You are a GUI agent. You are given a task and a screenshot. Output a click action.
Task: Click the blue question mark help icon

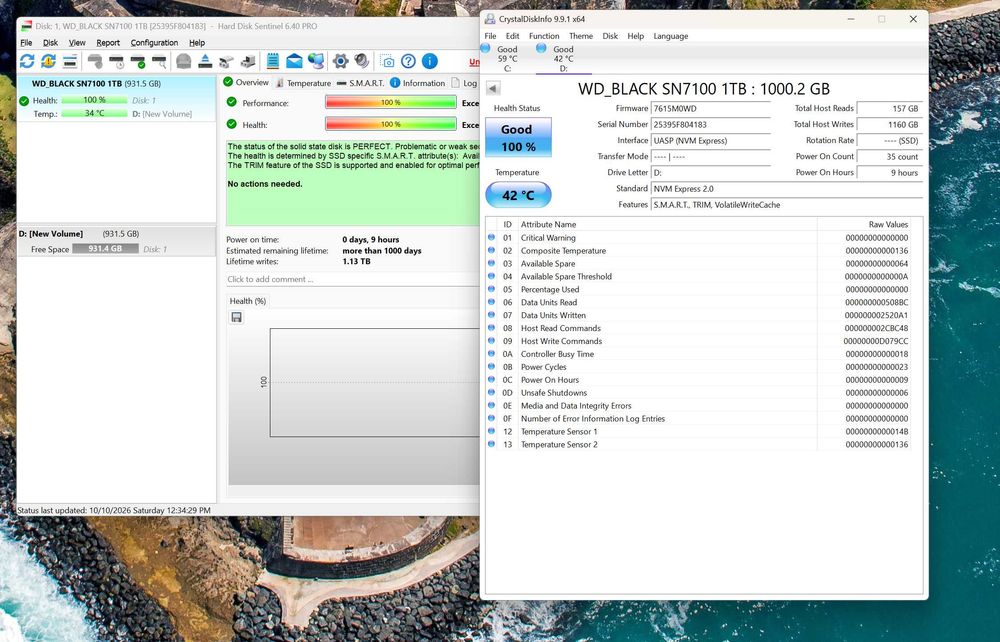coord(408,61)
